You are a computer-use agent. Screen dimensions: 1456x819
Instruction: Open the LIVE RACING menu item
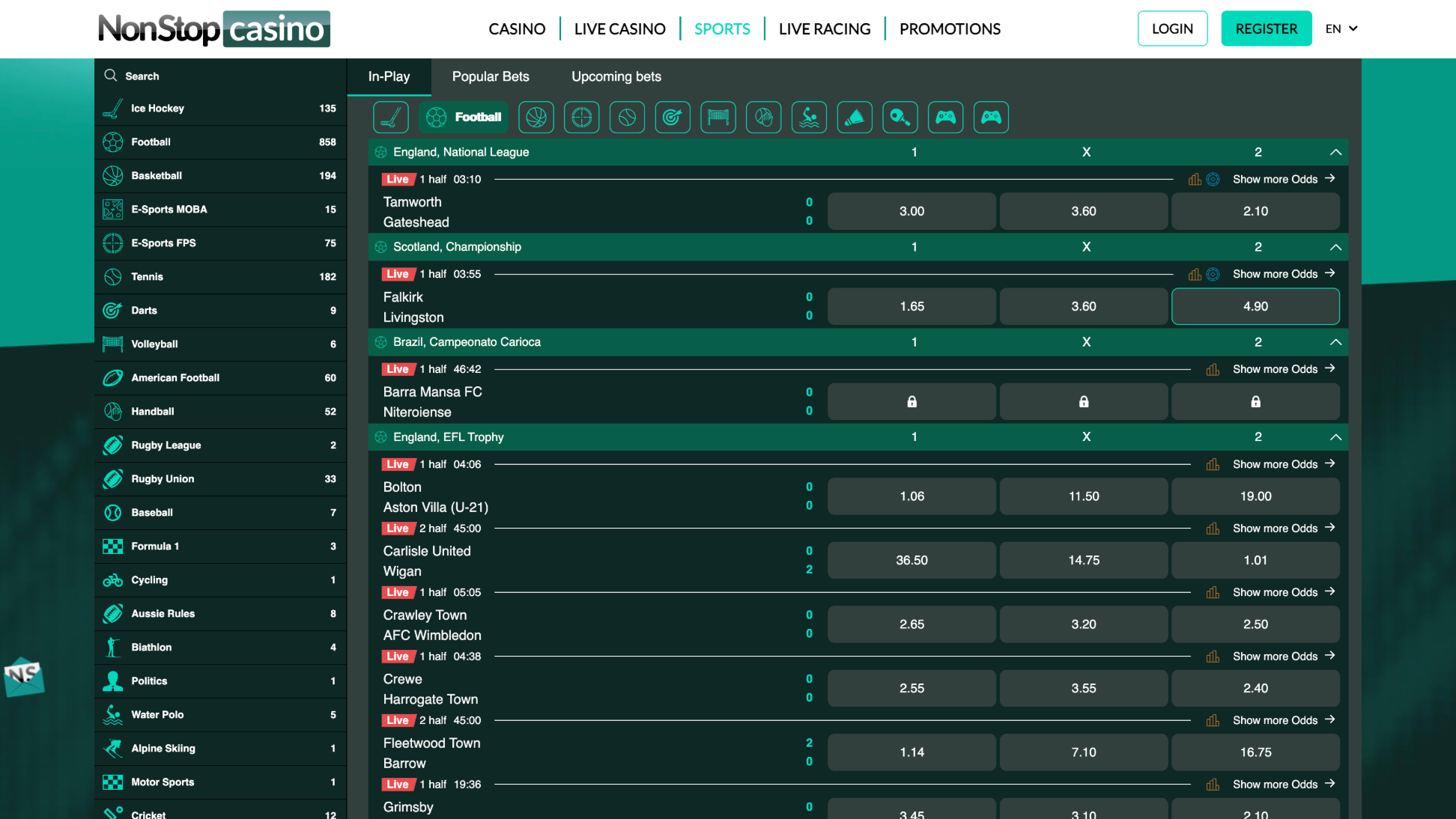tap(824, 28)
